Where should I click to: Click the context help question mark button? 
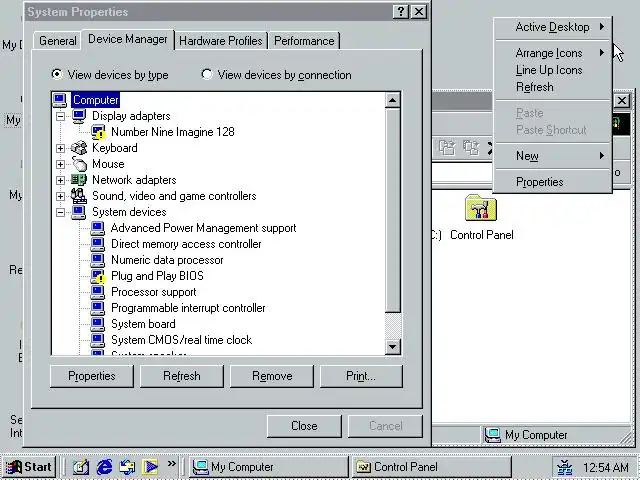[x=400, y=11]
